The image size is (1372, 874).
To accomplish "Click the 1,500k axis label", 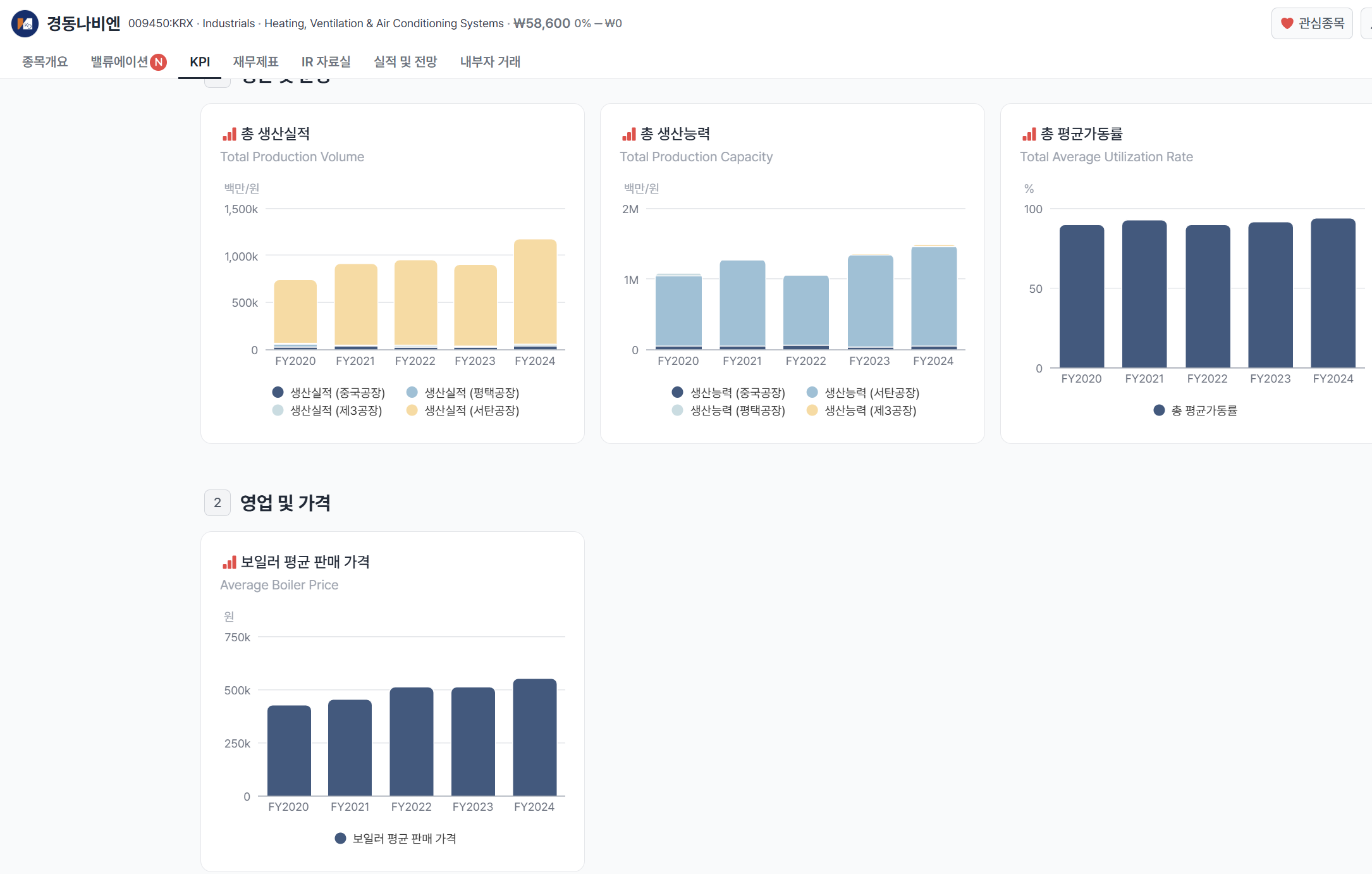I will (241, 209).
